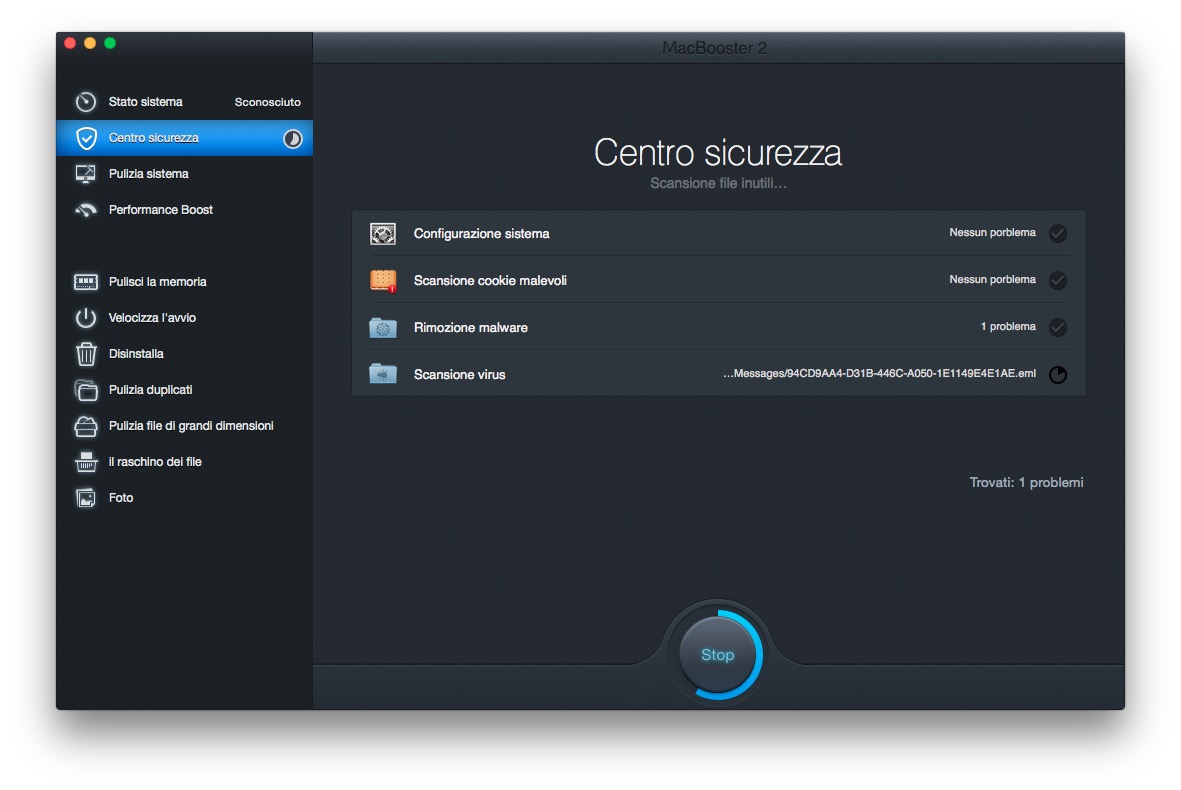Click the Scansione virus folder icon

click(383, 374)
